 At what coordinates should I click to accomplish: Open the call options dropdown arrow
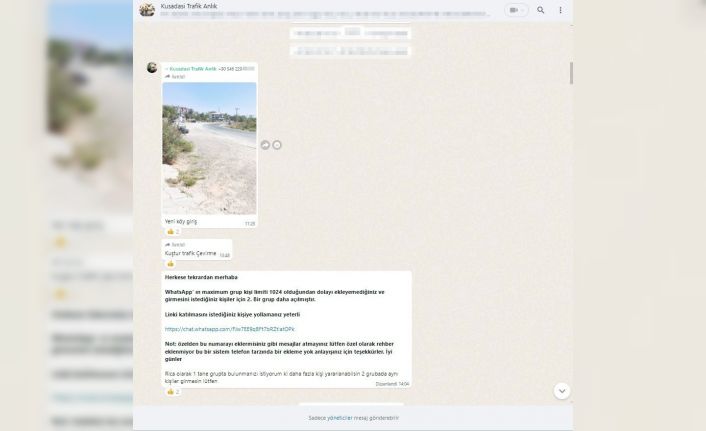[524, 10]
